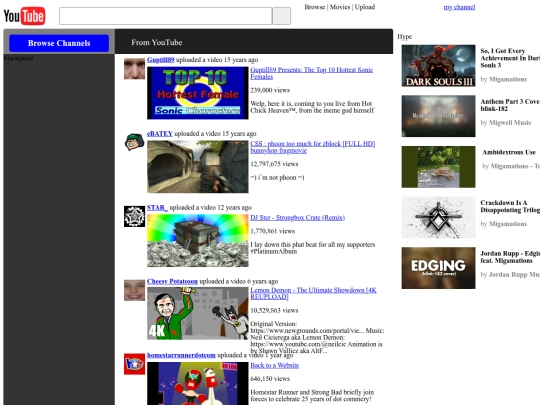This screenshot has height=405, width=540.
Task: Open eBATEY channel link
Action: [x=159, y=133]
